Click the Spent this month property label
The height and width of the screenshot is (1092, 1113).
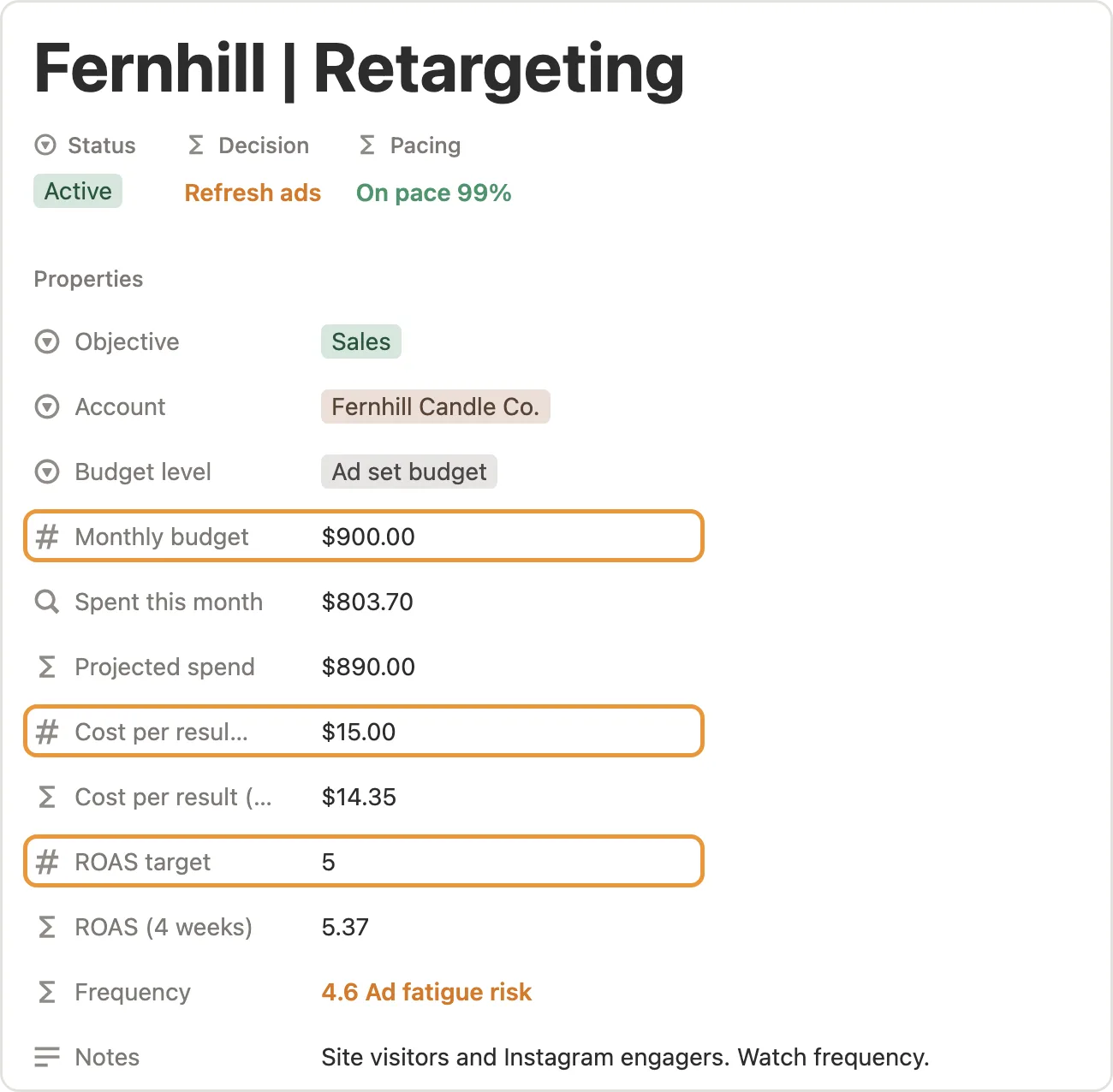click(x=169, y=602)
